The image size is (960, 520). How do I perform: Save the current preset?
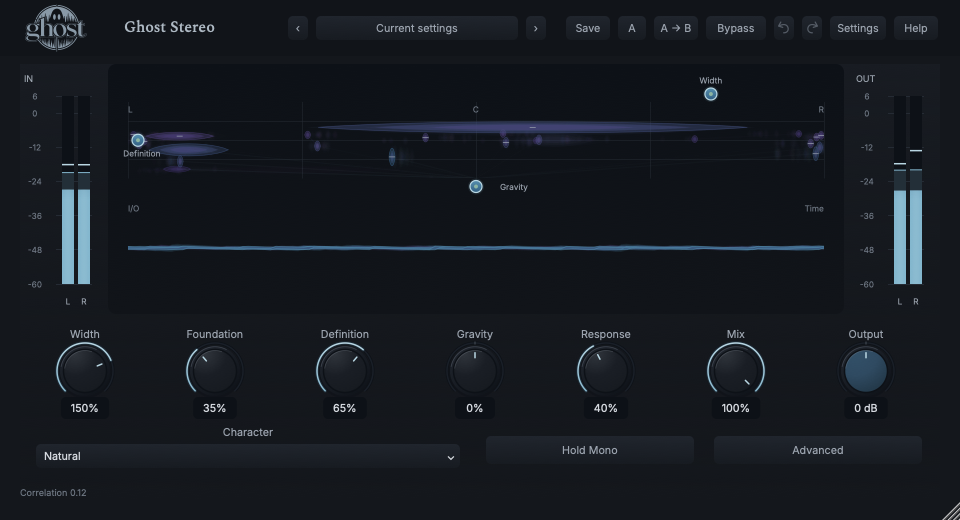click(588, 28)
